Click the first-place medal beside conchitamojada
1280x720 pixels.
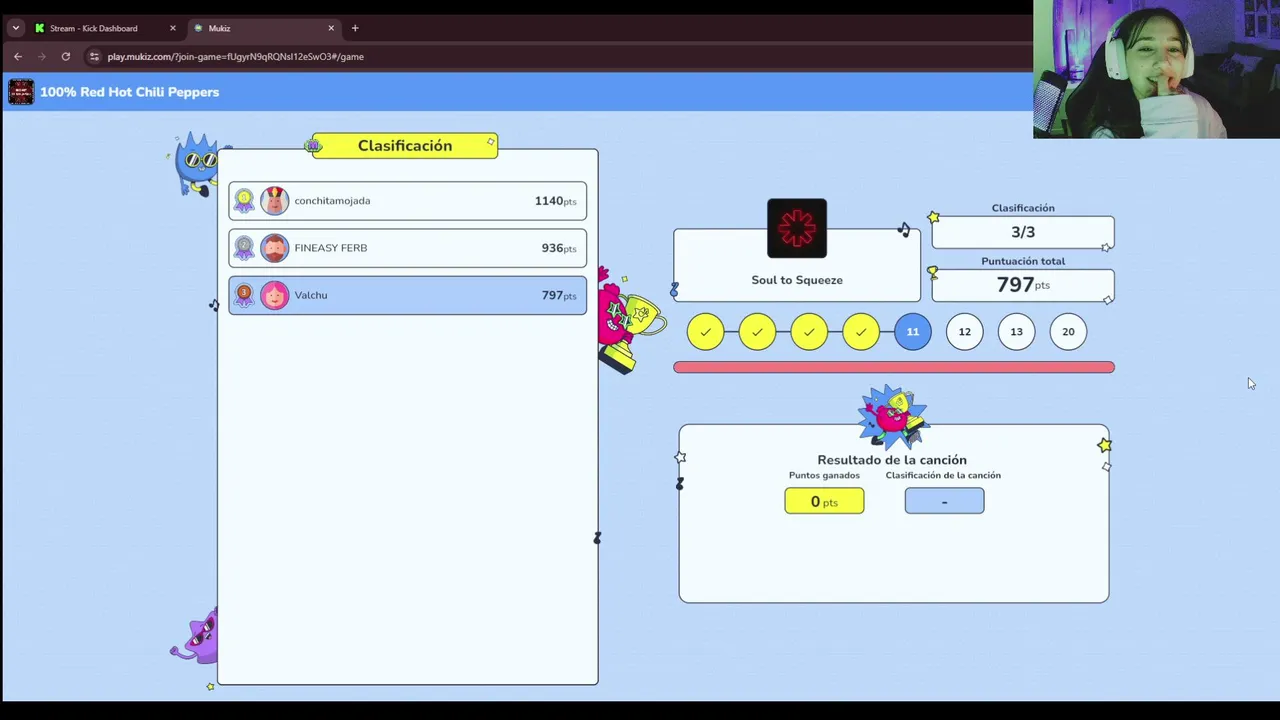tap(244, 201)
